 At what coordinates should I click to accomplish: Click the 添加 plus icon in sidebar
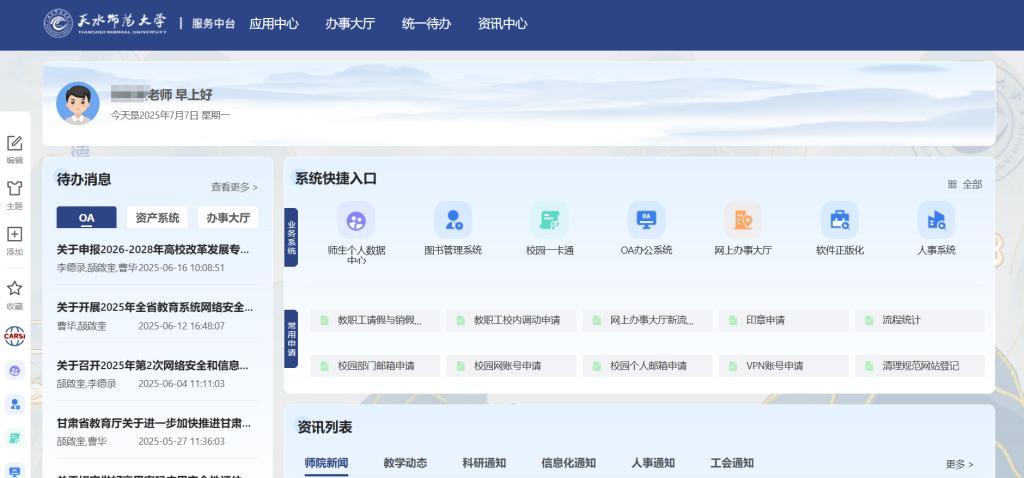coord(14,235)
